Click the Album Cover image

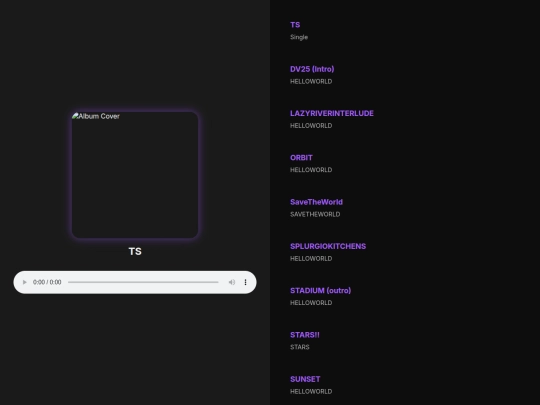(135, 175)
